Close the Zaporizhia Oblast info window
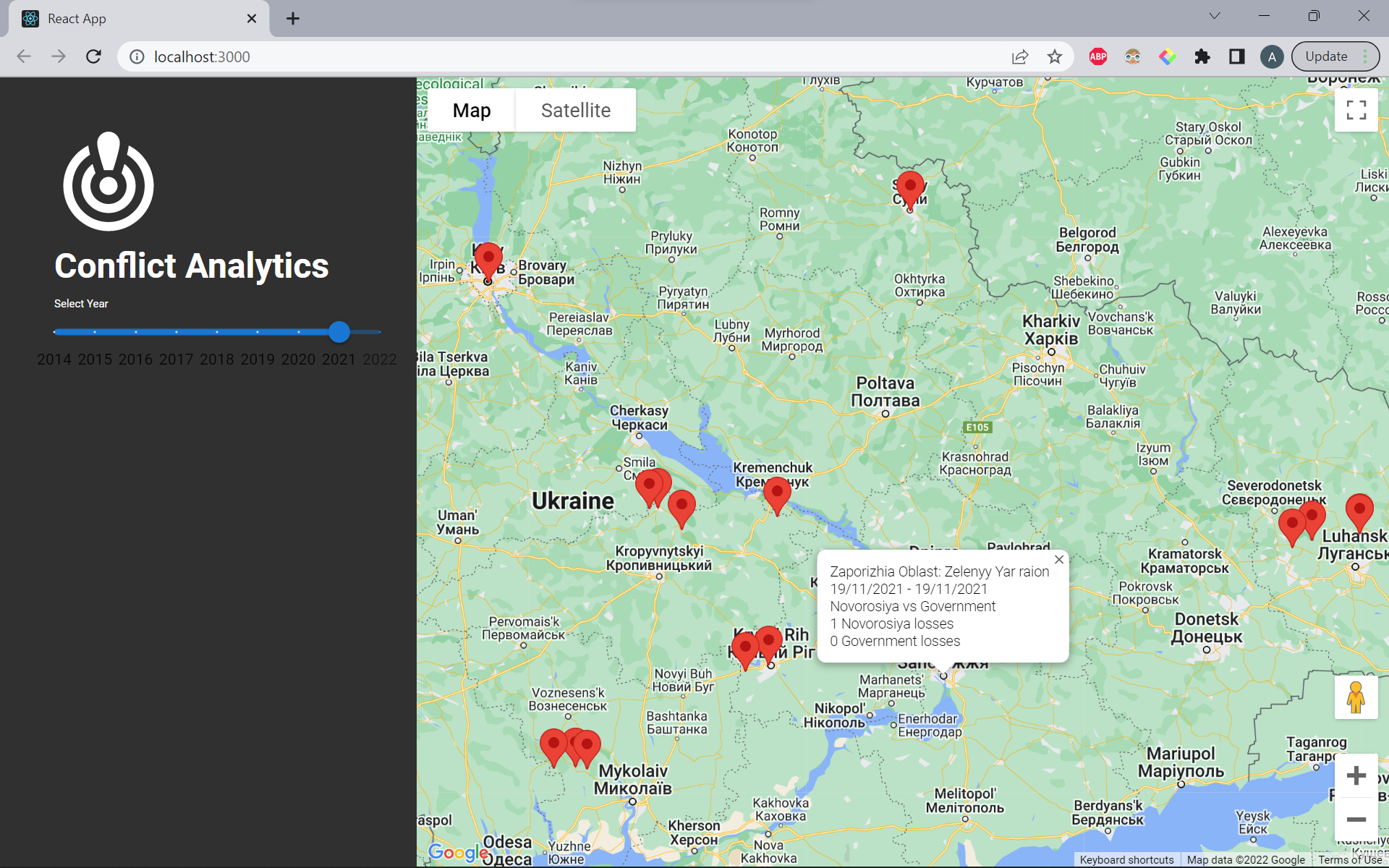The image size is (1389, 868). click(x=1059, y=560)
